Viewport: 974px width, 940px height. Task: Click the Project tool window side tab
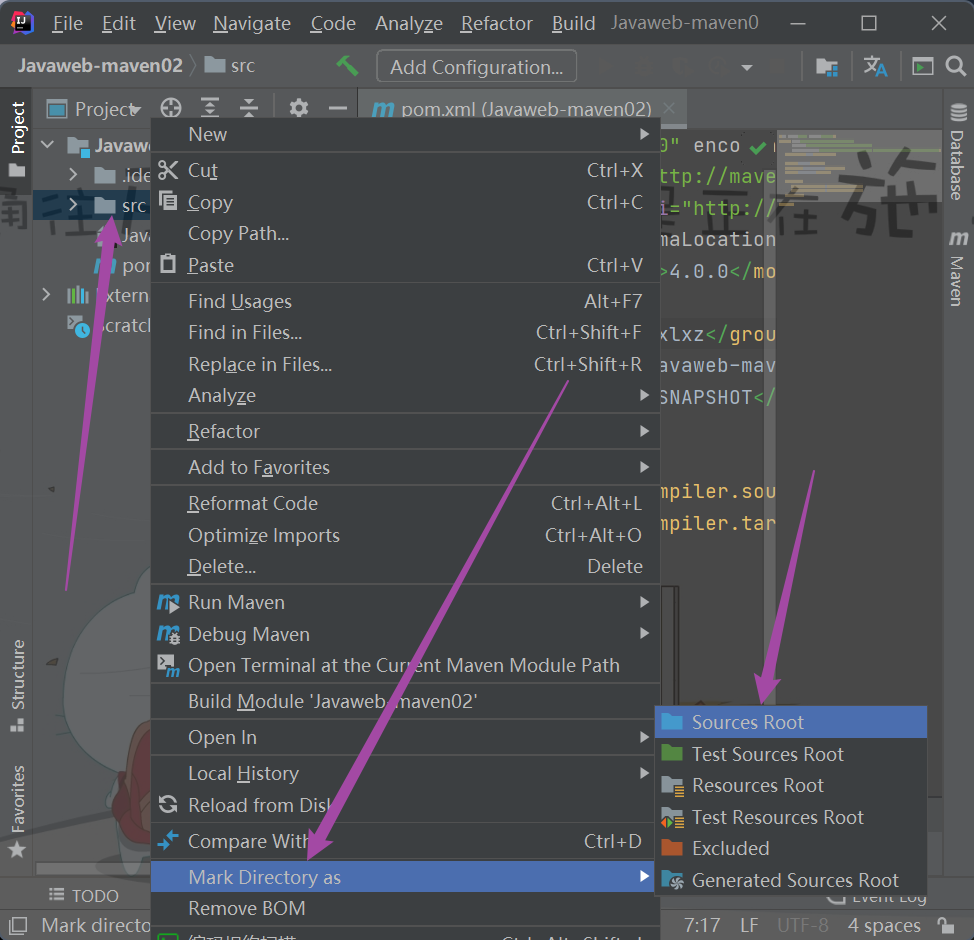[17, 139]
